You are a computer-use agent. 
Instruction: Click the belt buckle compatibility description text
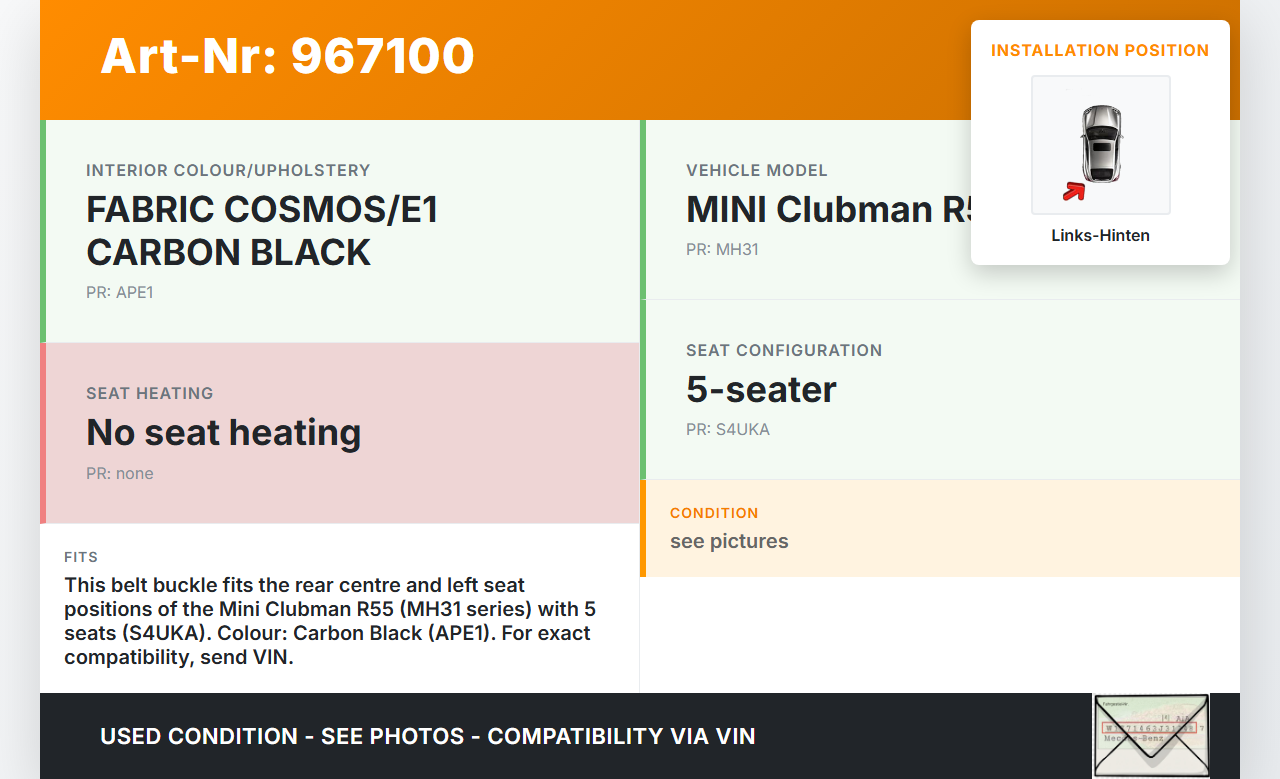point(330,621)
